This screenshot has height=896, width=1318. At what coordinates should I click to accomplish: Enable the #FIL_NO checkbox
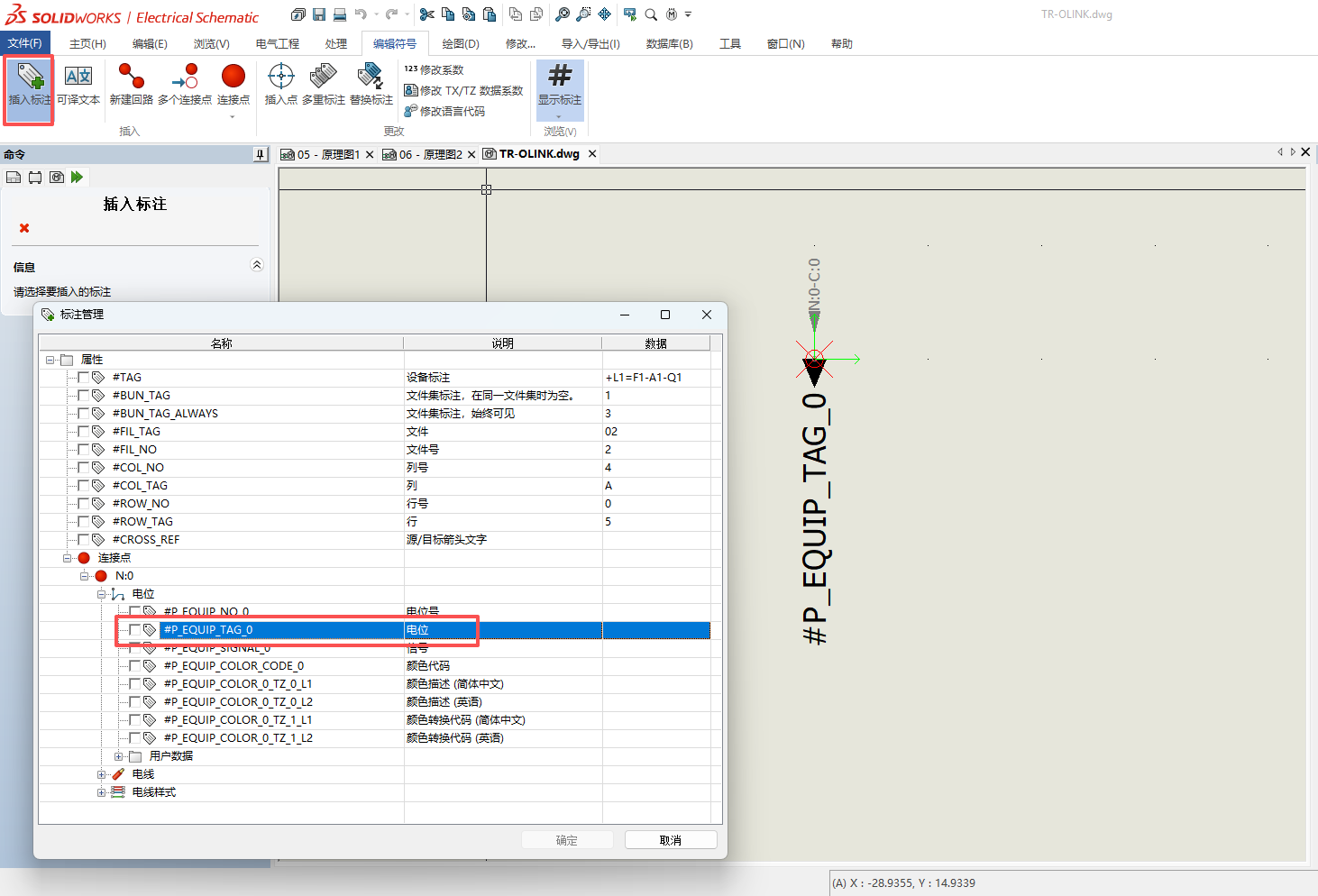pyautogui.click(x=84, y=450)
